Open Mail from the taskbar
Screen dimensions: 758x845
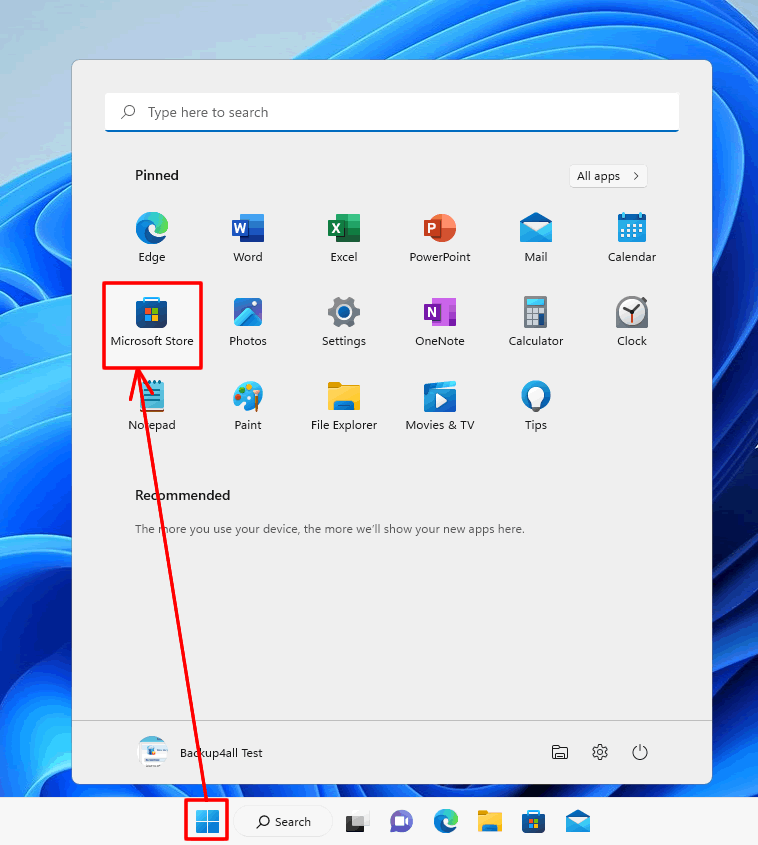point(578,822)
